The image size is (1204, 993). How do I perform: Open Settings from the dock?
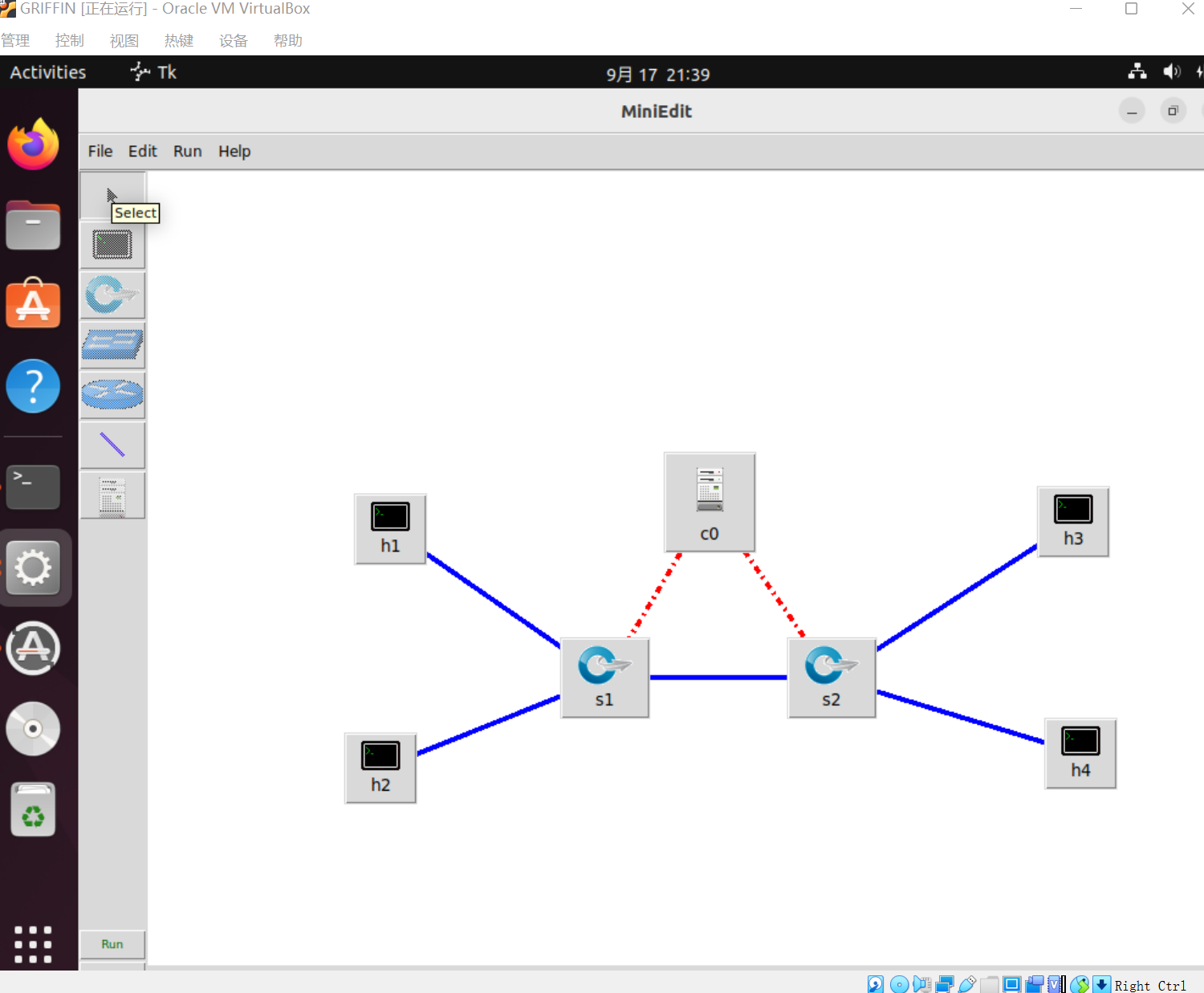pos(33,568)
